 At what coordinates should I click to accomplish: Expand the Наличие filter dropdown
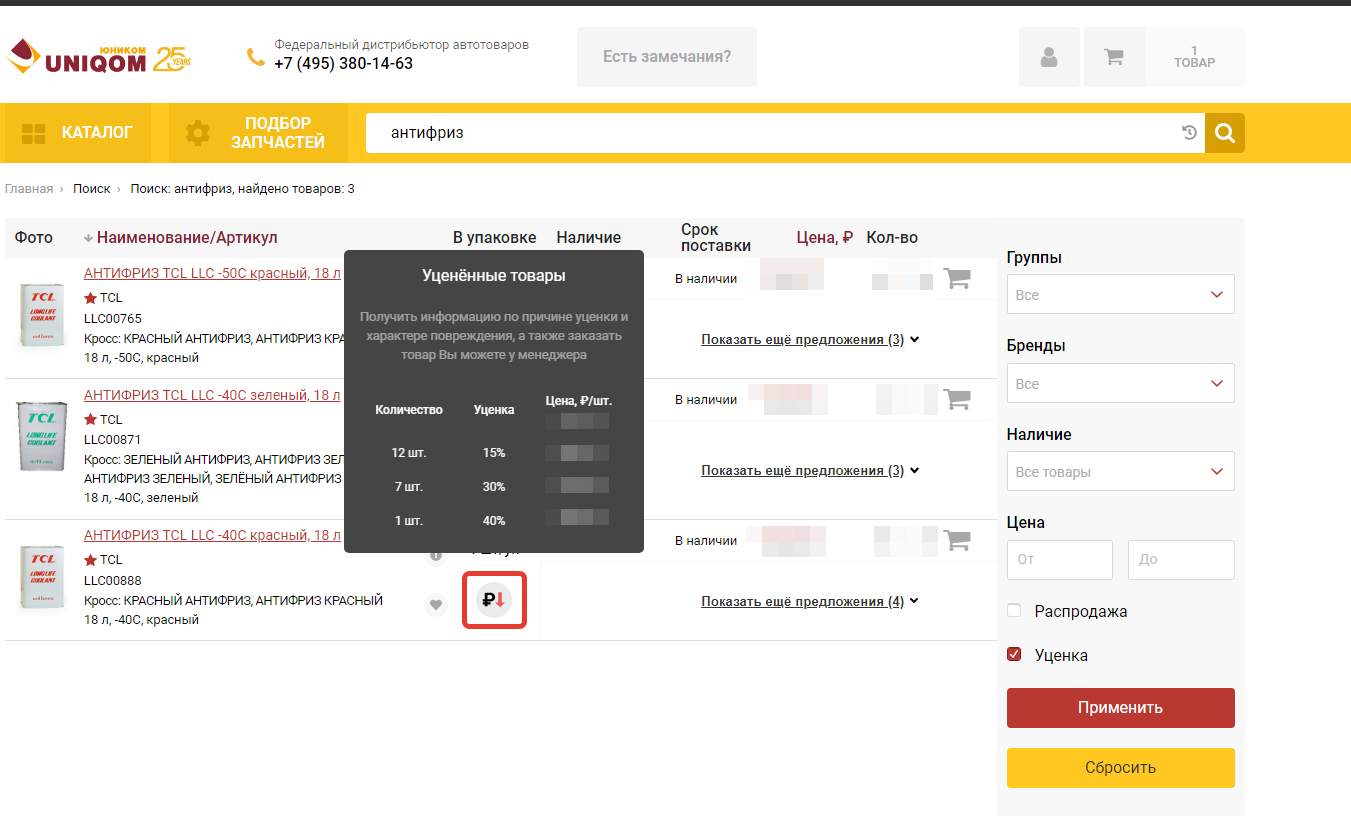point(1120,472)
